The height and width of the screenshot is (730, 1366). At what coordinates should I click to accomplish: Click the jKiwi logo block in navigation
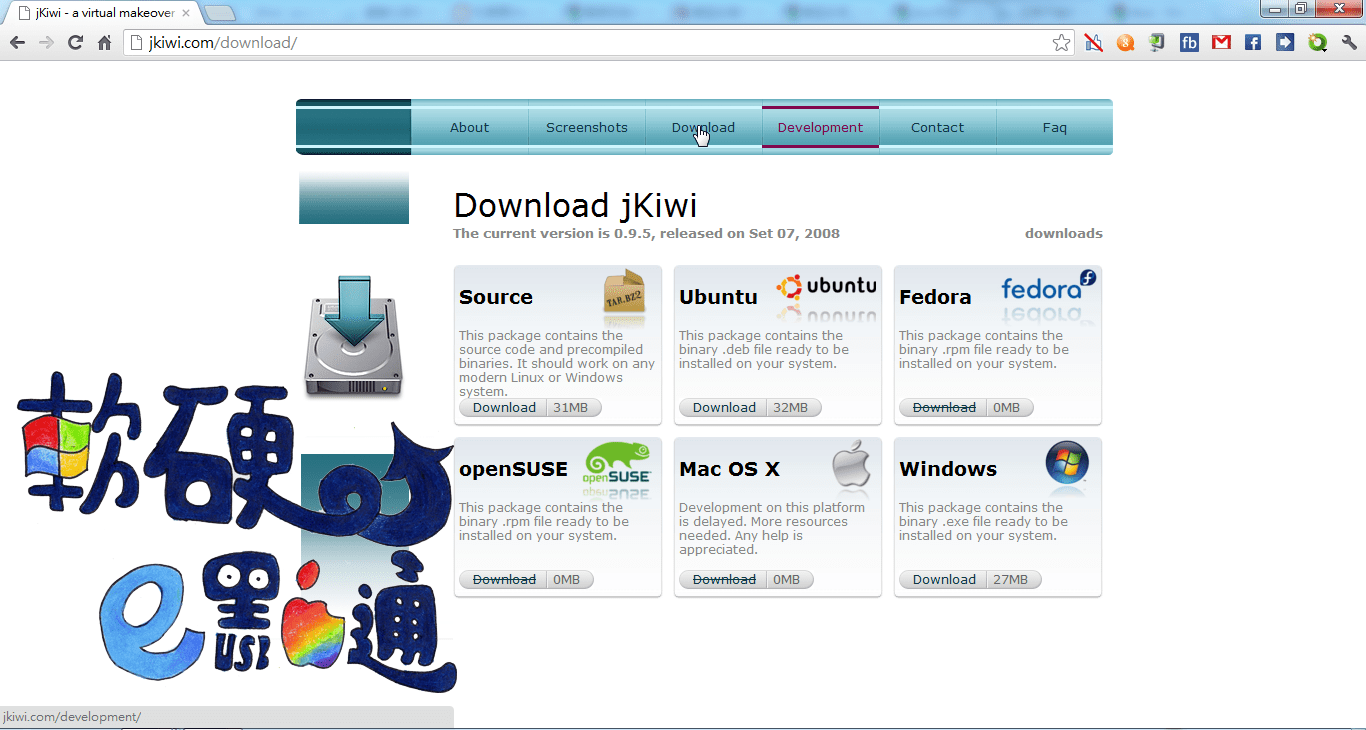(353, 127)
